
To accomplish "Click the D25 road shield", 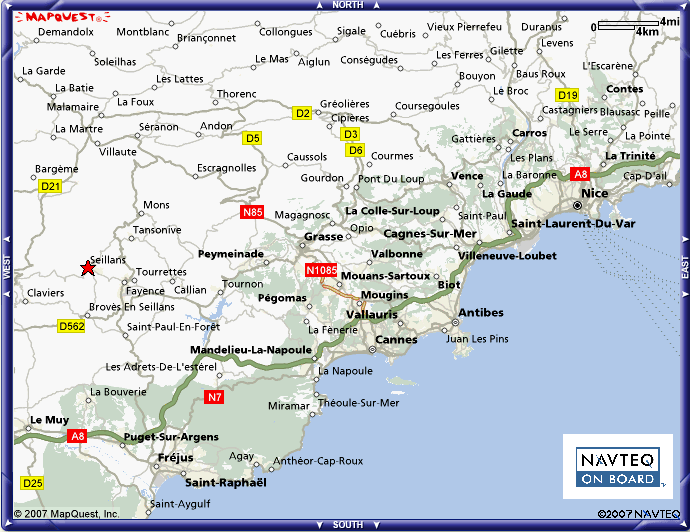I will click(33, 483).
